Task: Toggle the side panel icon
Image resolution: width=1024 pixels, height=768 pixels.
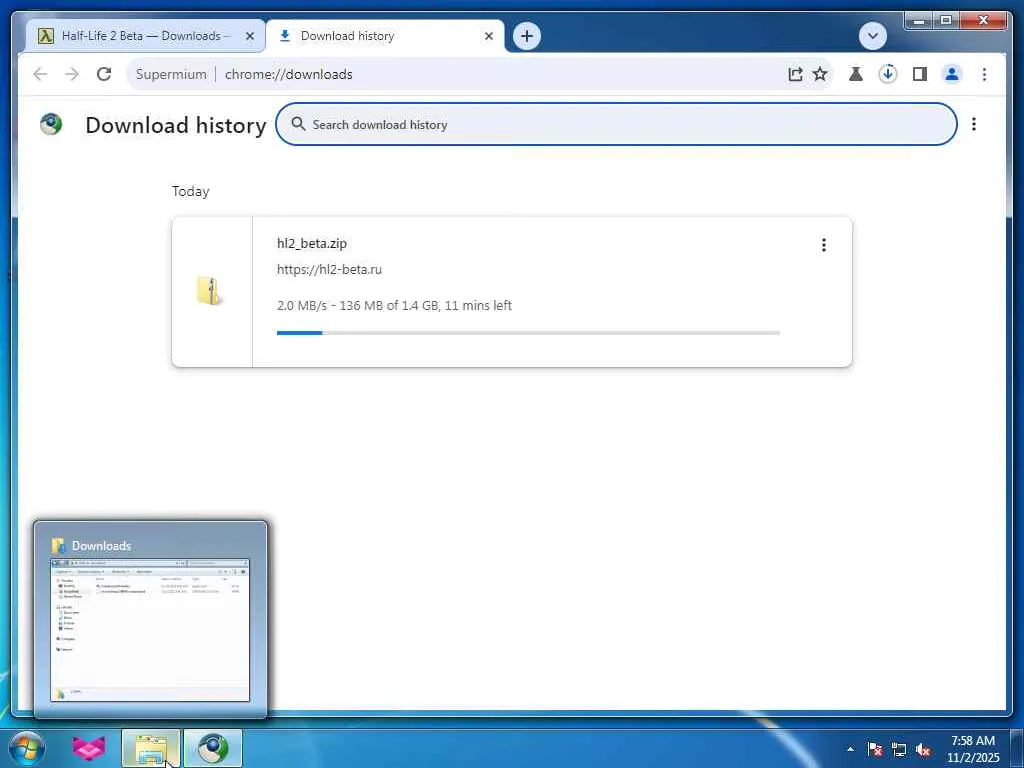Action: point(920,74)
